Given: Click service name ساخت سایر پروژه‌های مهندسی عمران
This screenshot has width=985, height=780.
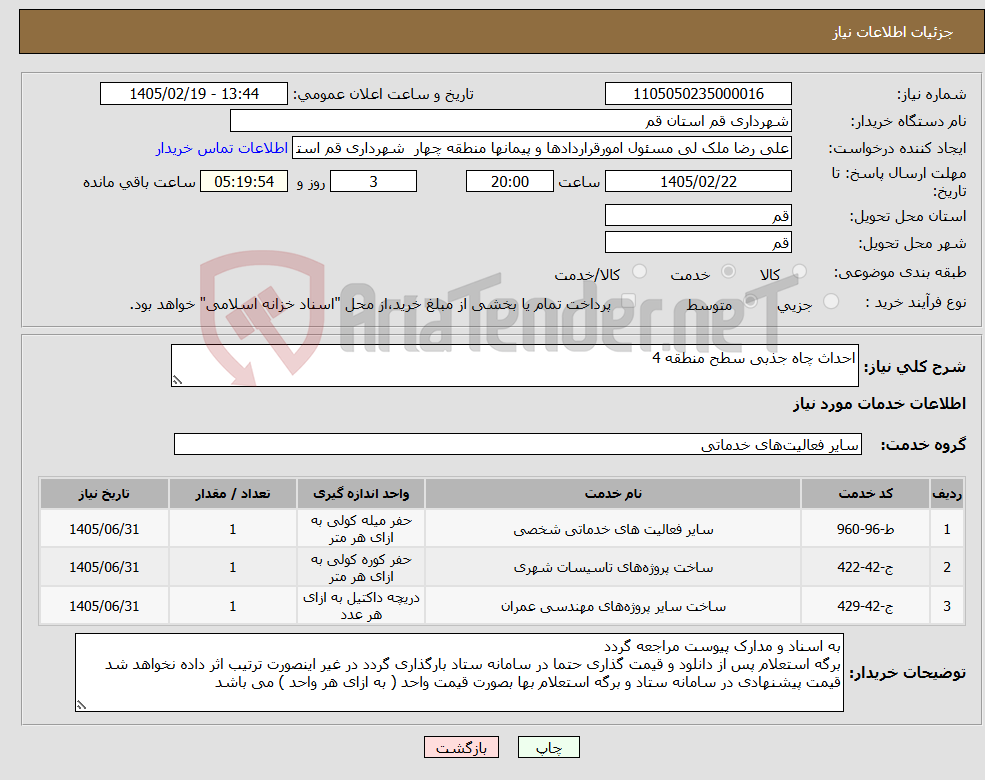Looking at the screenshot, I should point(613,607).
